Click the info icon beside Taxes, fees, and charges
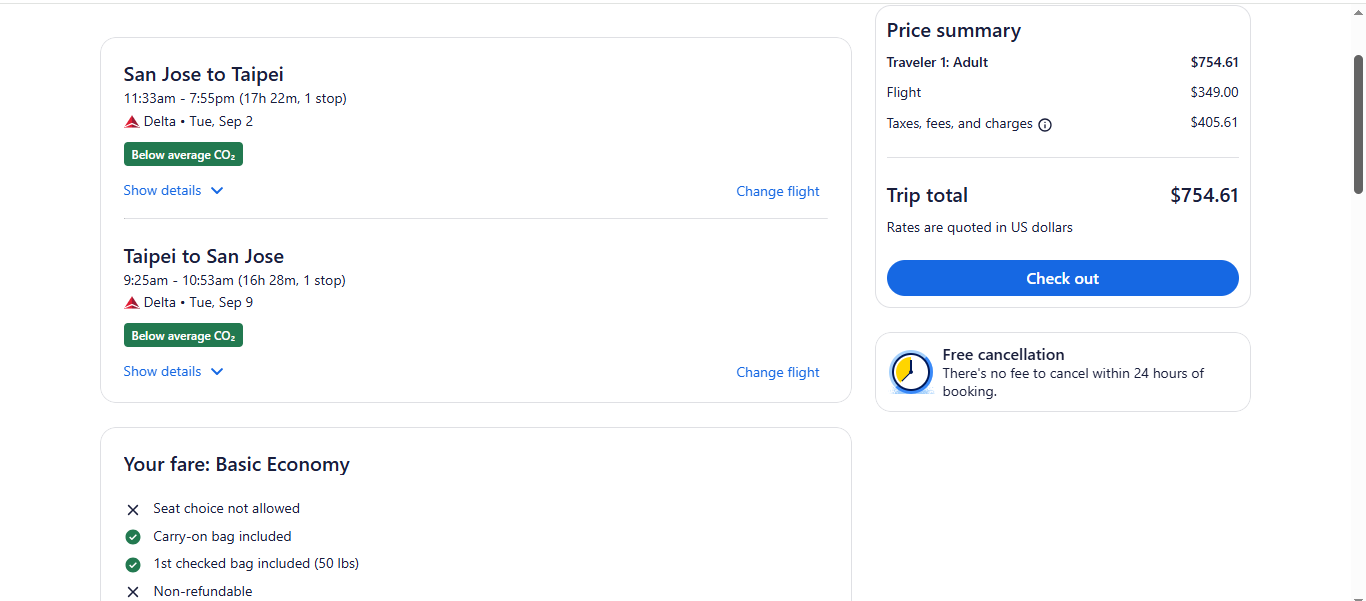This screenshot has height=601, width=1366. (1045, 125)
